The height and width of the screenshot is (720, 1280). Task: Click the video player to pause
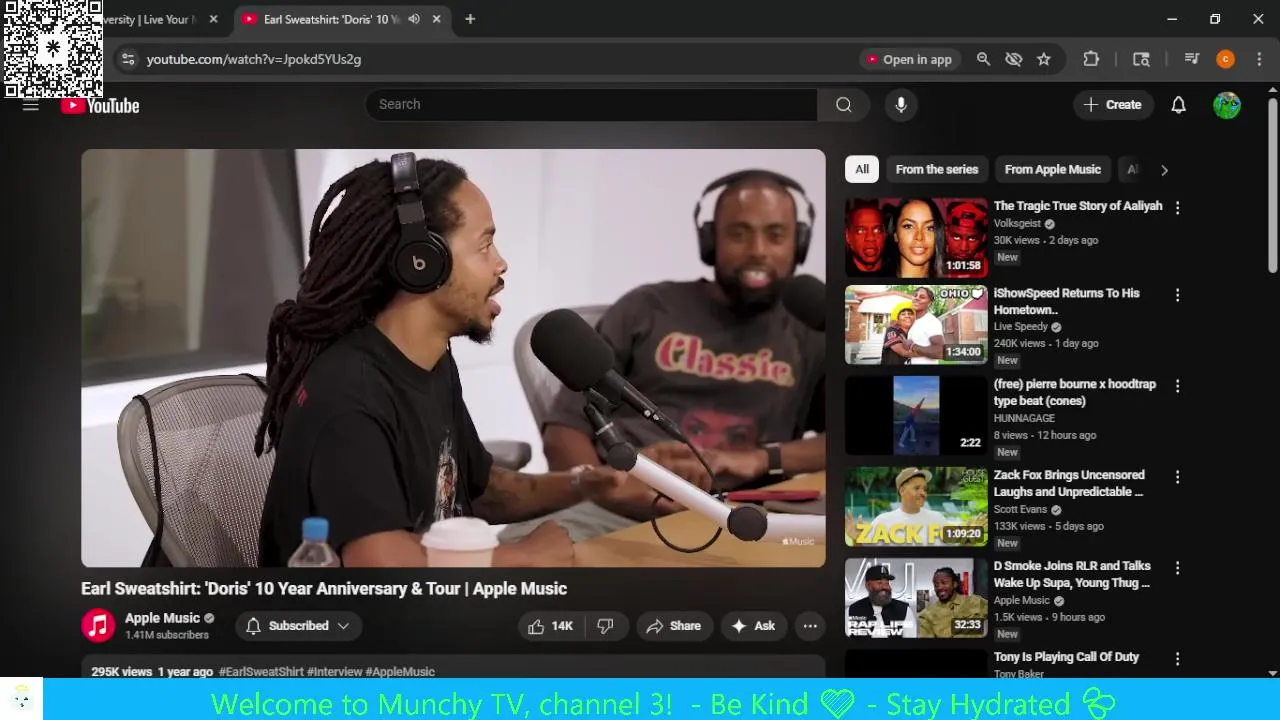click(x=453, y=358)
